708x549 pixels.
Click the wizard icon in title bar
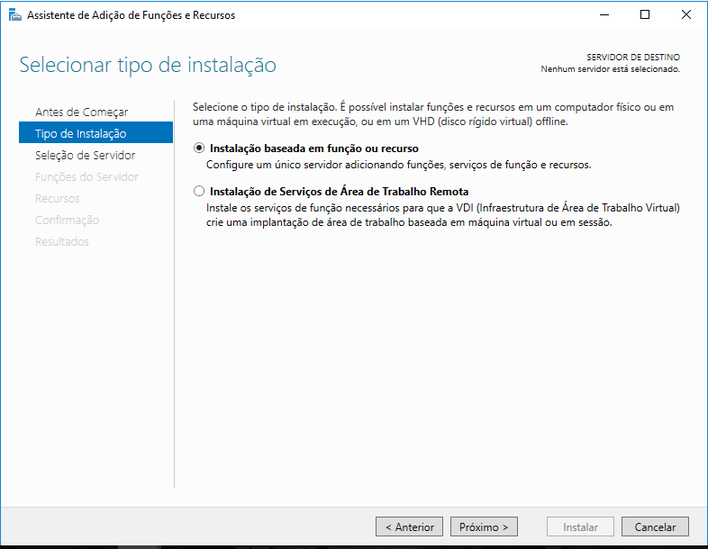coord(15,15)
